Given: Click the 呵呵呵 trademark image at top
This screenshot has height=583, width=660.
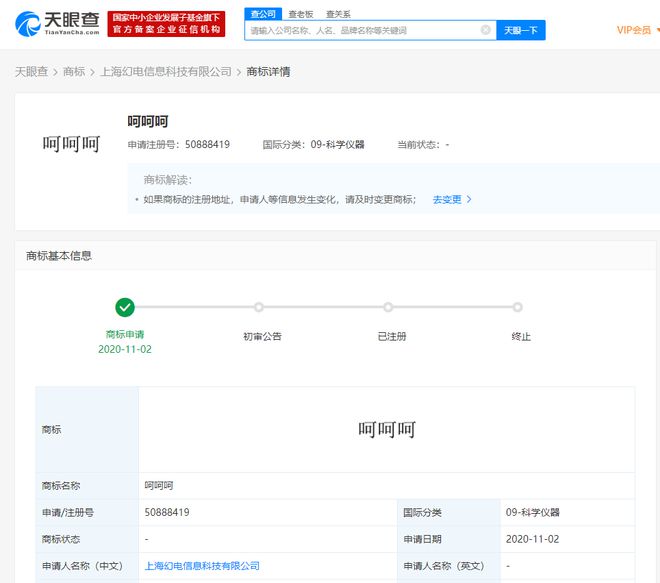Looking at the screenshot, I should 71,144.
